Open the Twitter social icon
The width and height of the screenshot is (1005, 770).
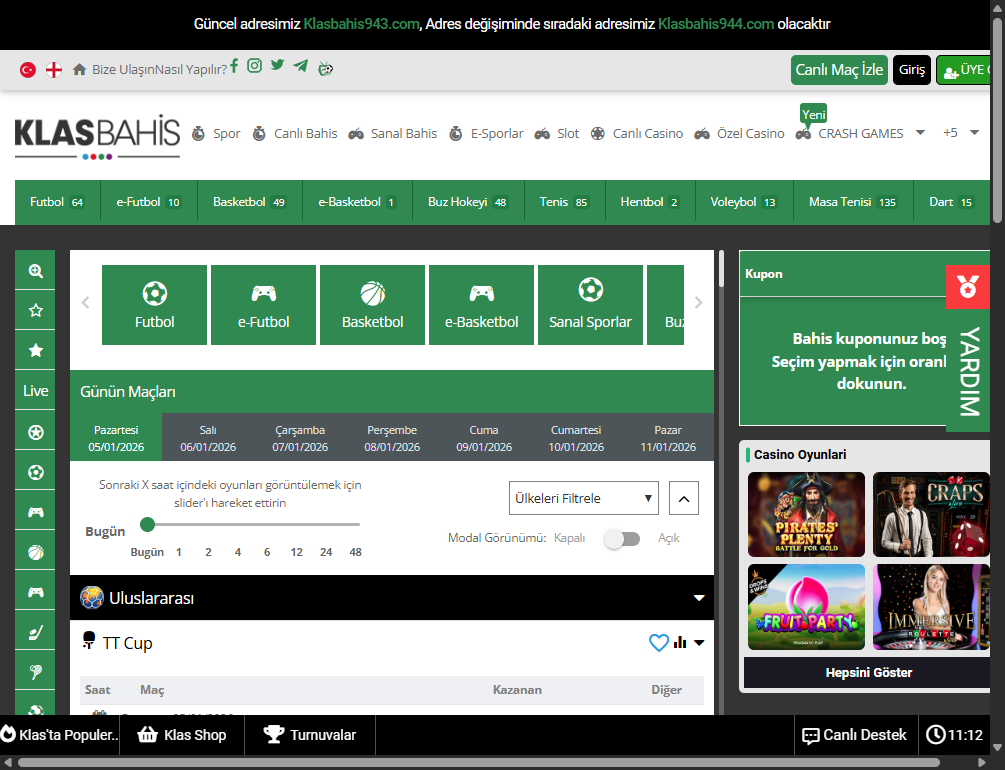point(278,65)
